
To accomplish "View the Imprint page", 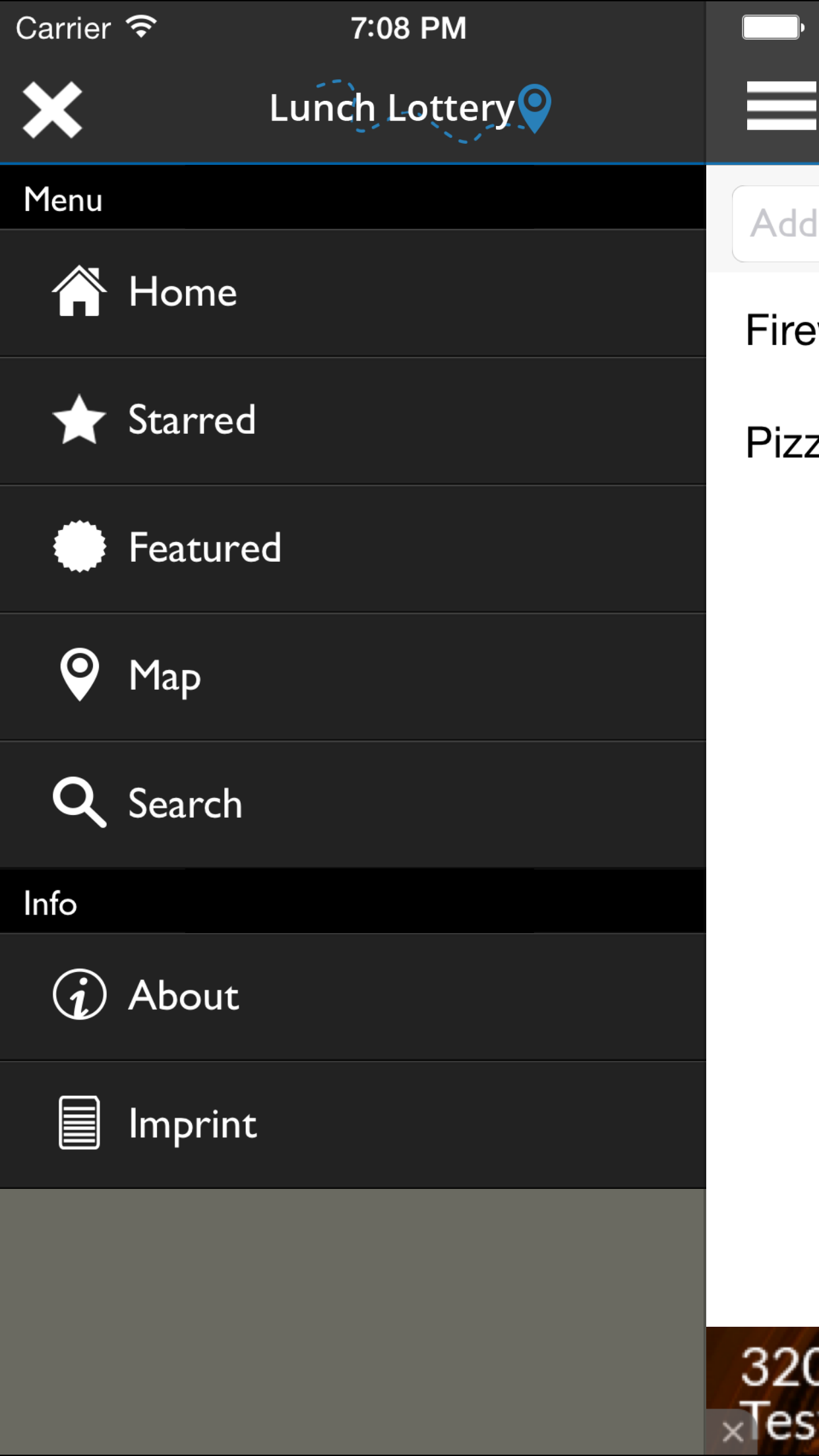I will pos(353,1124).
